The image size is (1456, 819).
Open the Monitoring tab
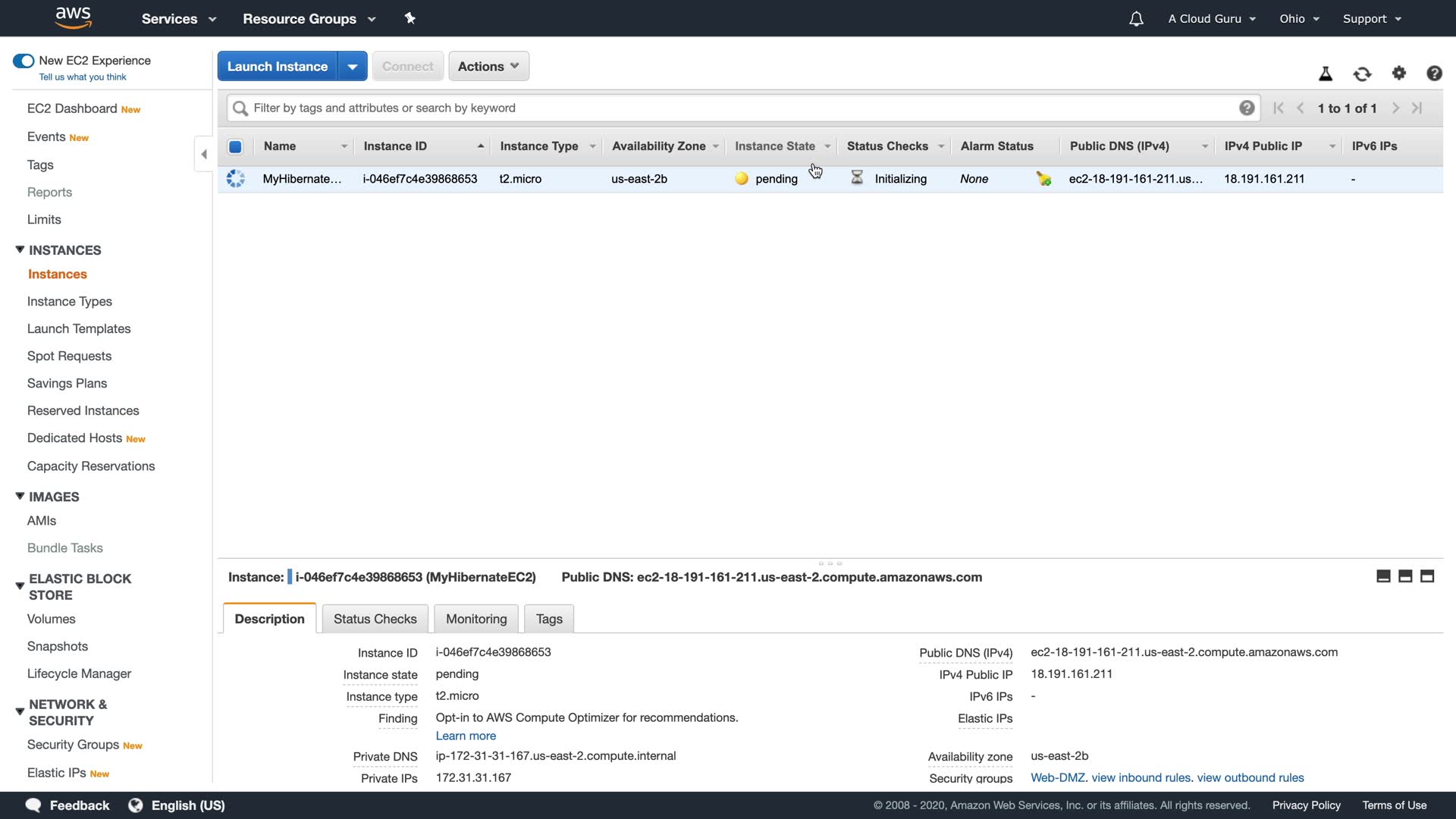coord(476,619)
